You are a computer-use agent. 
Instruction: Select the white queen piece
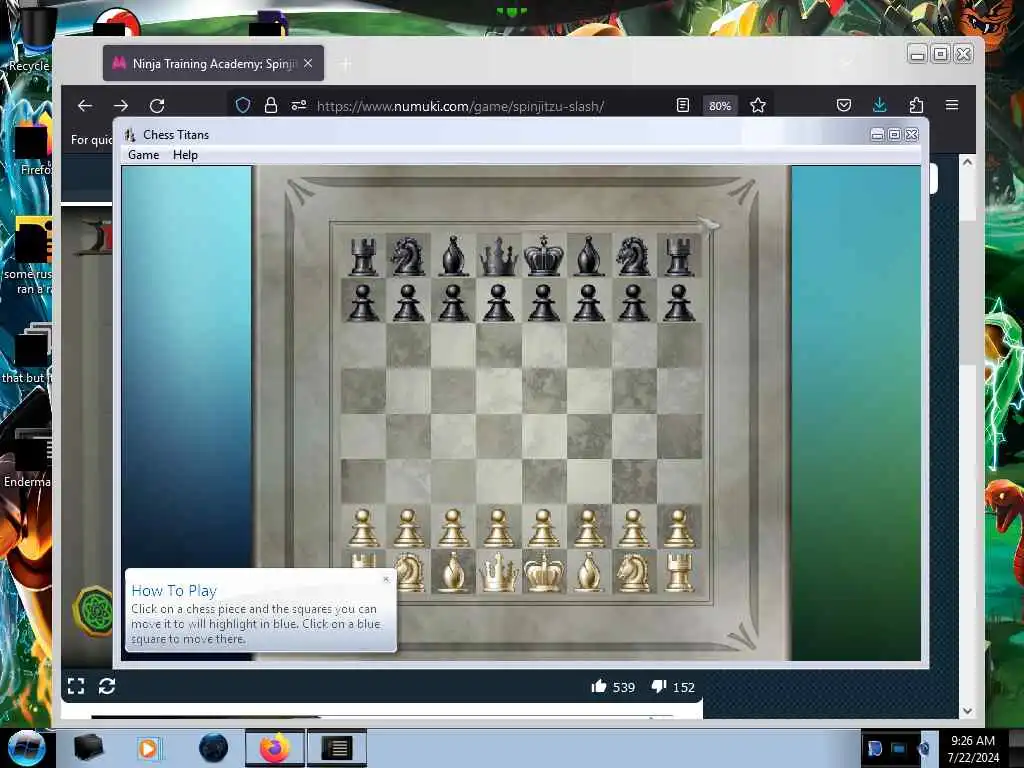[498, 573]
